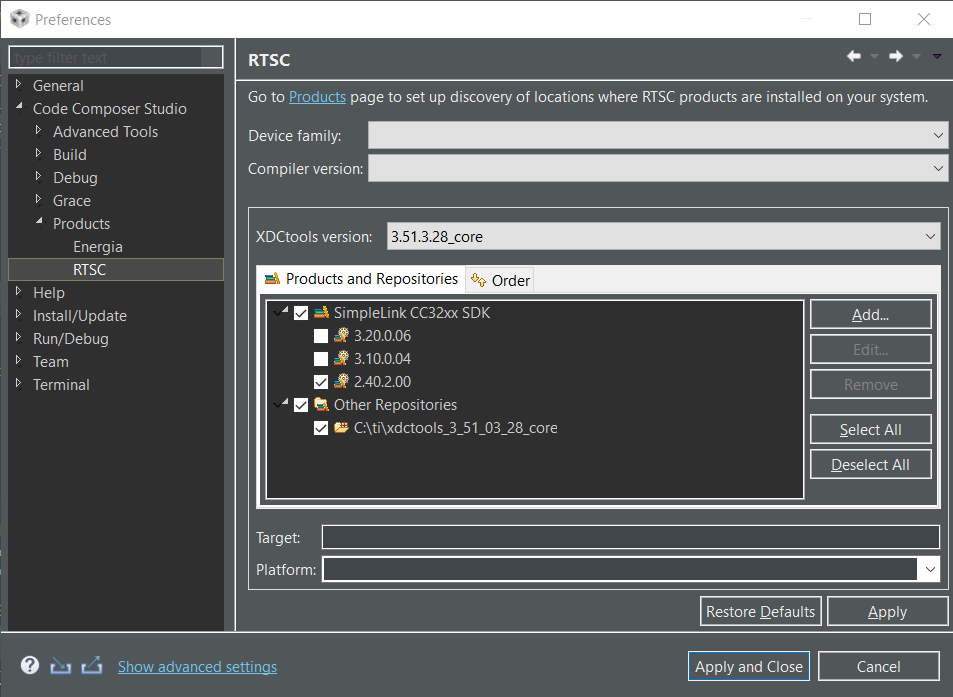Expand the General tree node

pos(18,84)
